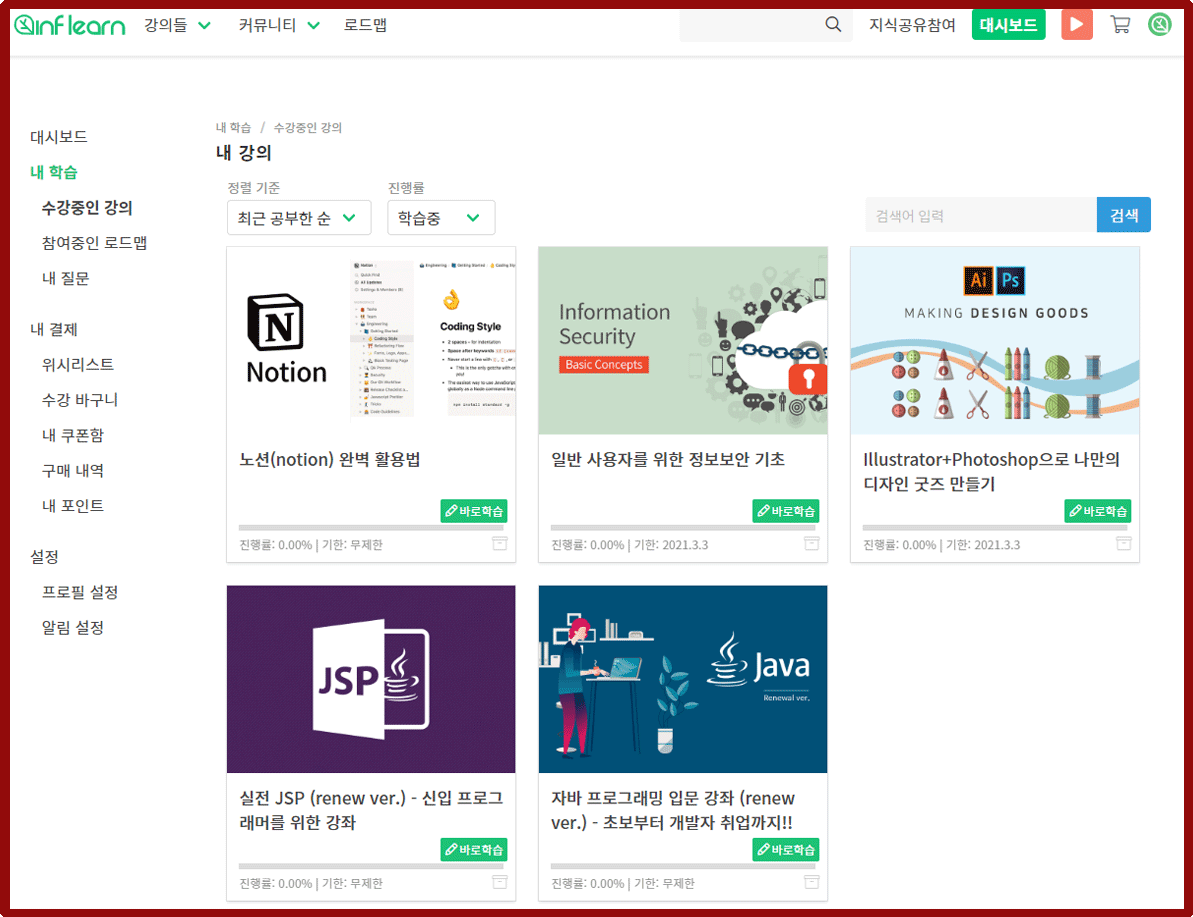The height and width of the screenshot is (917, 1193).
Task: Open 프로필 설정 in sidebar
Action: pos(80,592)
